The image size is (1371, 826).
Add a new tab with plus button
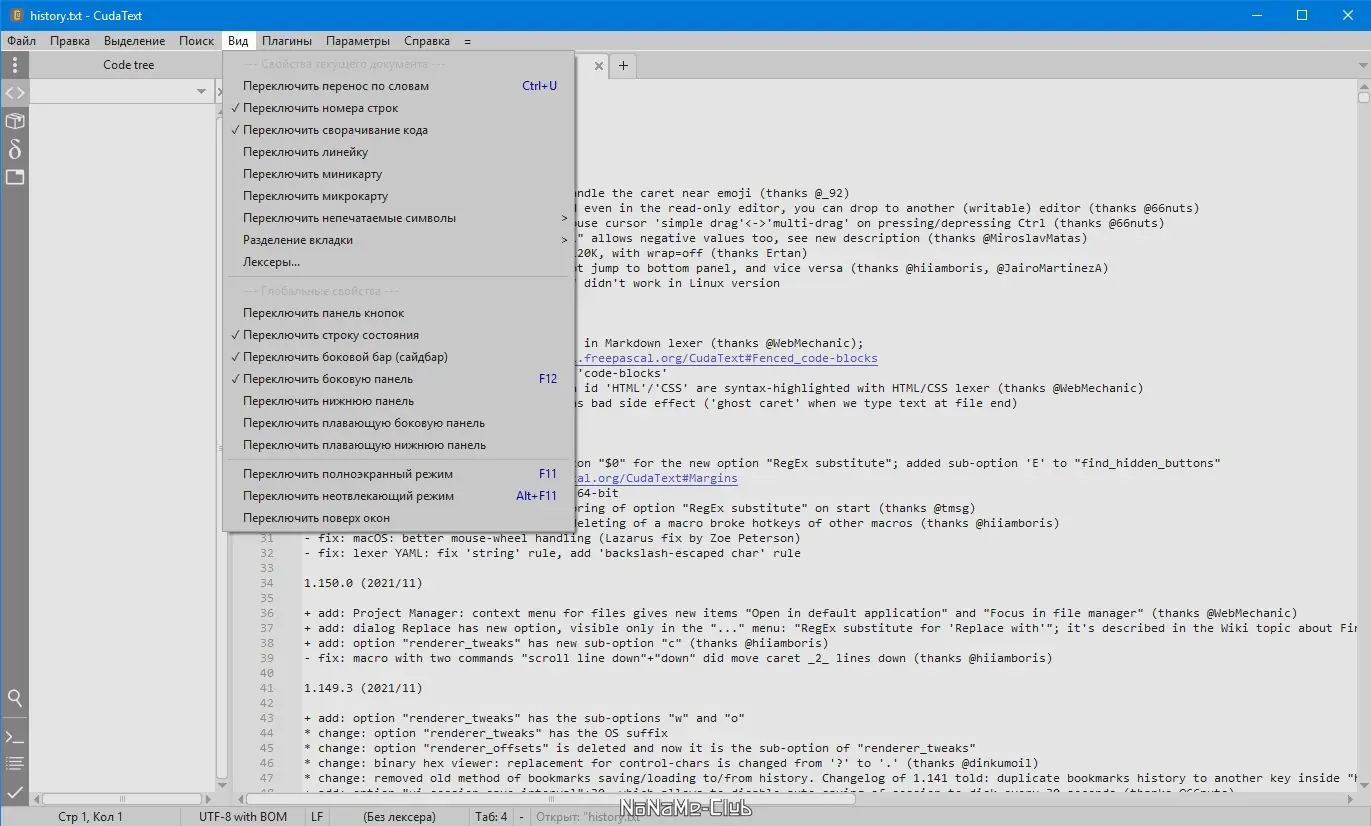623,66
